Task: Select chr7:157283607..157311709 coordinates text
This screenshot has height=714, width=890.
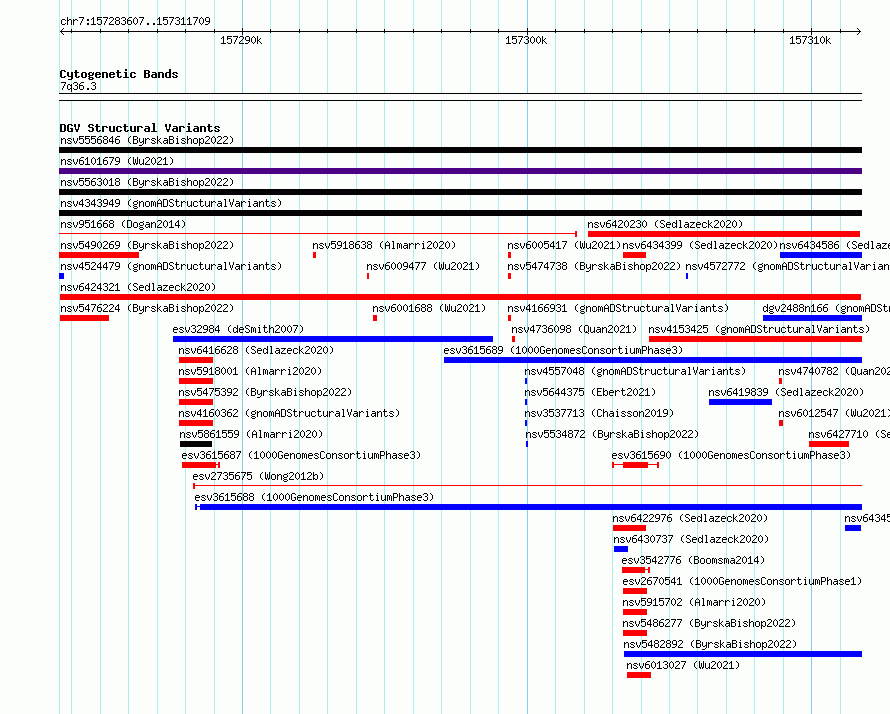Action: tap(135, 21)
